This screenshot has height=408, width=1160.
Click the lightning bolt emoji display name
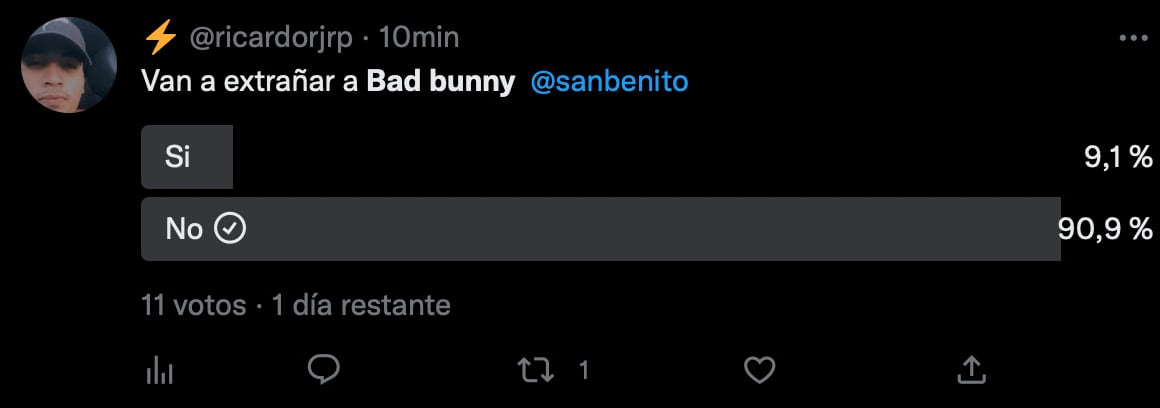pos(159,38)
